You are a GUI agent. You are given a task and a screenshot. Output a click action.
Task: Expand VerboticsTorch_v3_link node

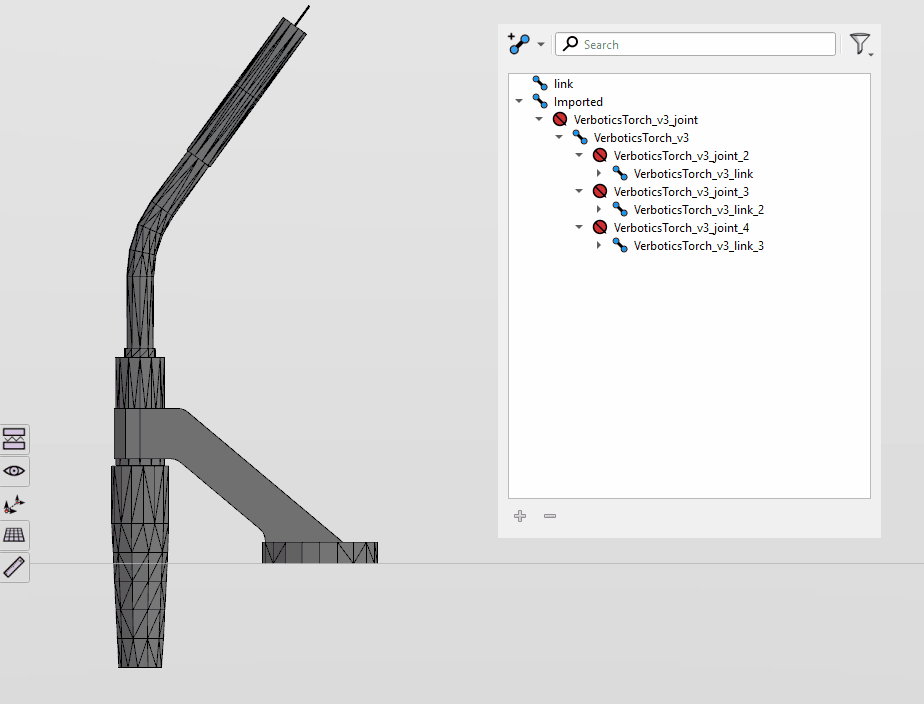[x=599, y=173]
